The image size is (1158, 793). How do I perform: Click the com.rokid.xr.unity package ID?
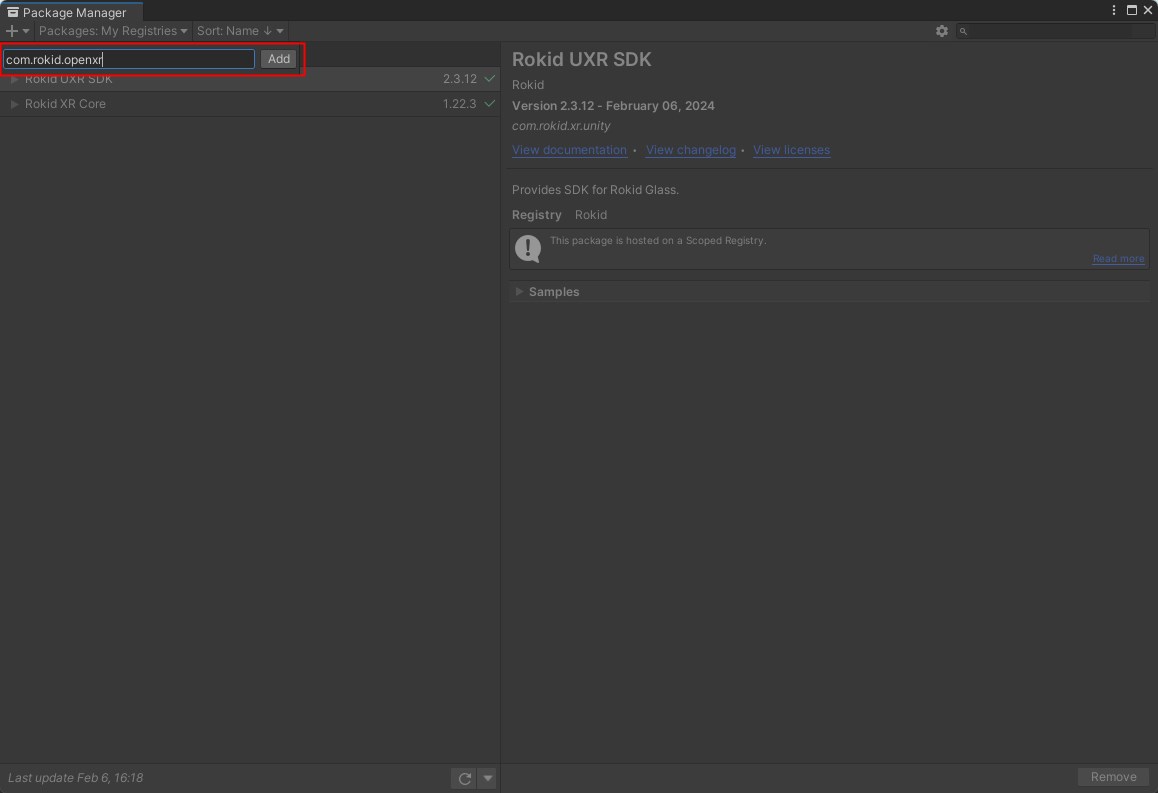click(561, 126)
